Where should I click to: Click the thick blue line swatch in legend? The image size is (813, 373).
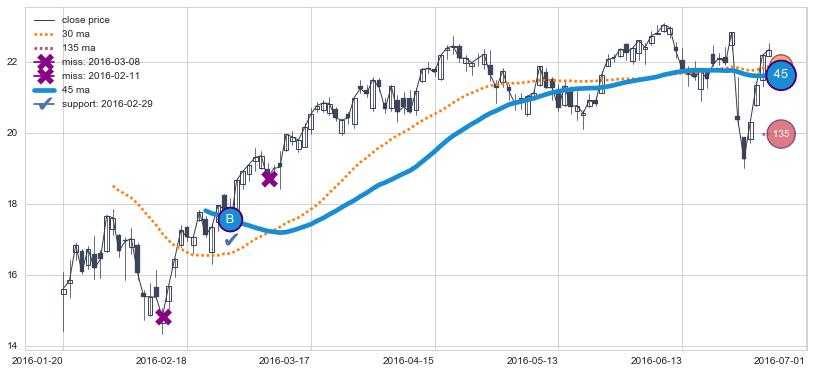tap(46, 90)
